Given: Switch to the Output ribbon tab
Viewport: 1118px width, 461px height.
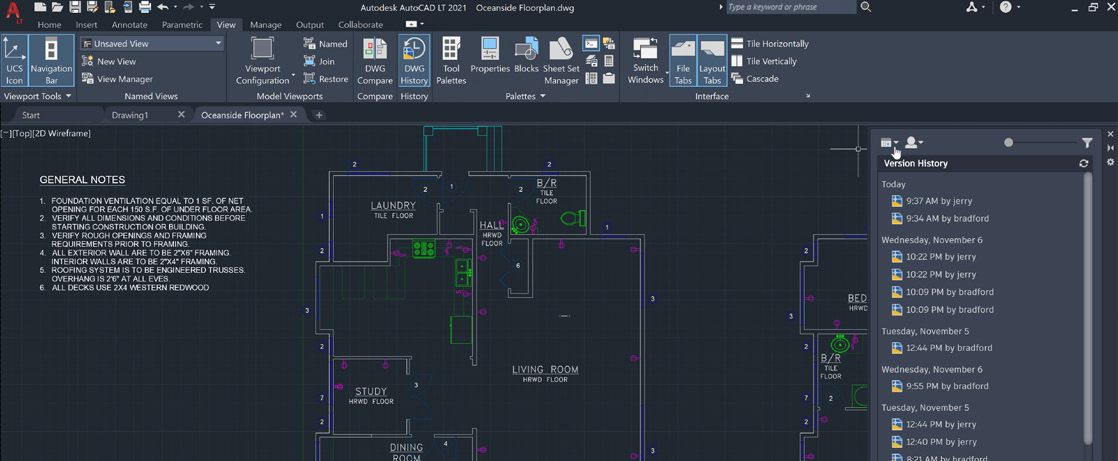Looking at the screenshot, I should [309, 25].
